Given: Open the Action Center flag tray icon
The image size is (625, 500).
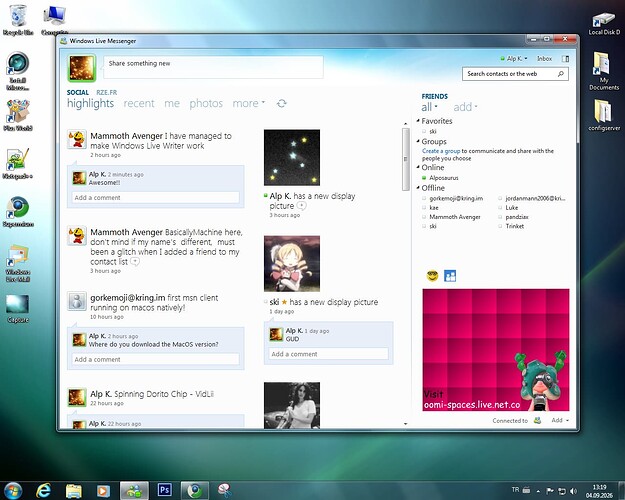Looking at the screenshot, I should (x=549, y=491).
